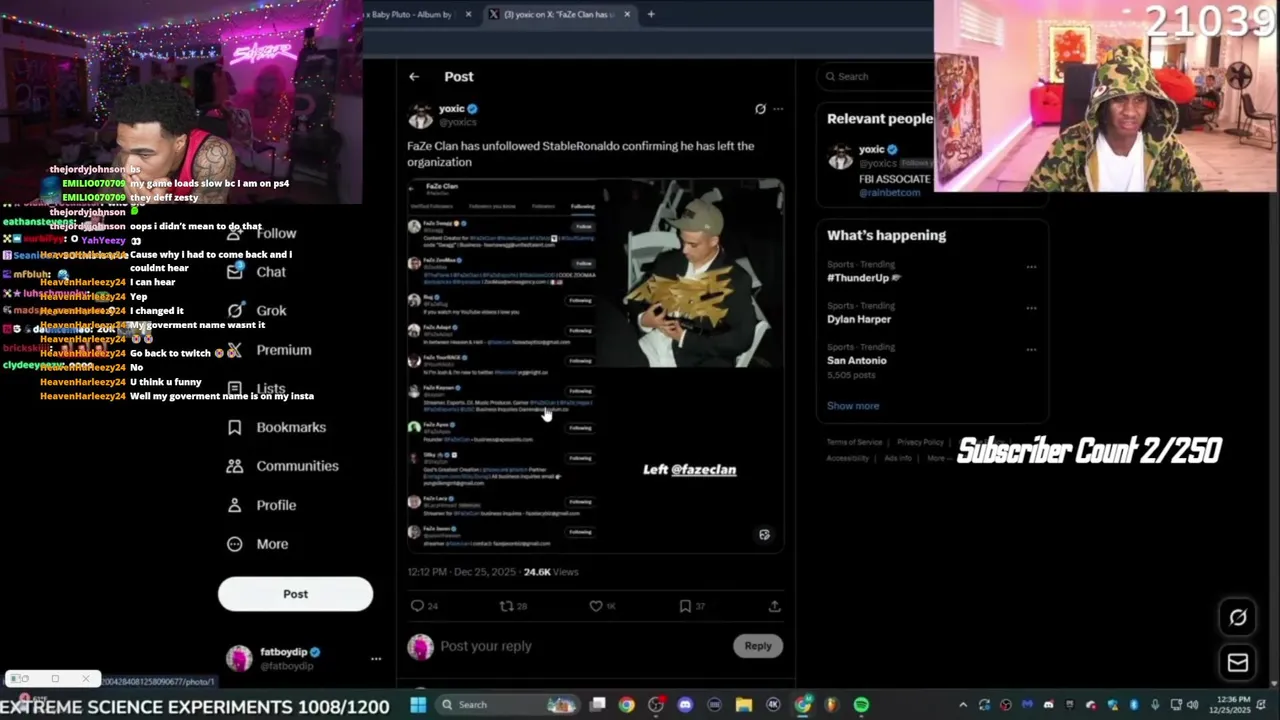Click the X Search box

pos(875,77)
